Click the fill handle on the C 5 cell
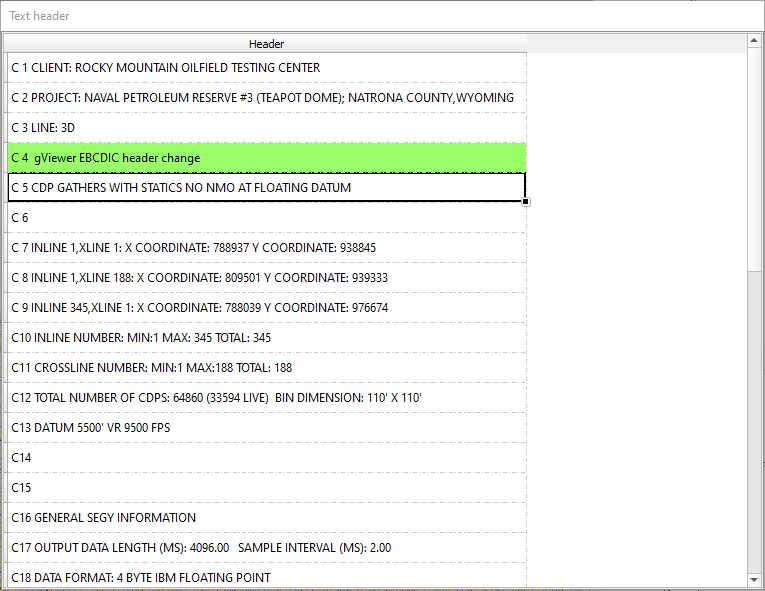 click(525, 202)
